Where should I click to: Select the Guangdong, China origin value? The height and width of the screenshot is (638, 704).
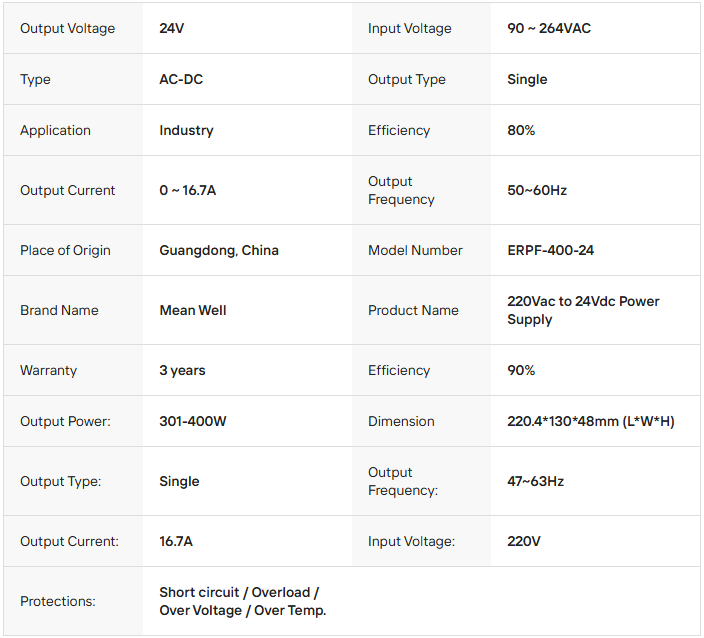tap(219, 250)
